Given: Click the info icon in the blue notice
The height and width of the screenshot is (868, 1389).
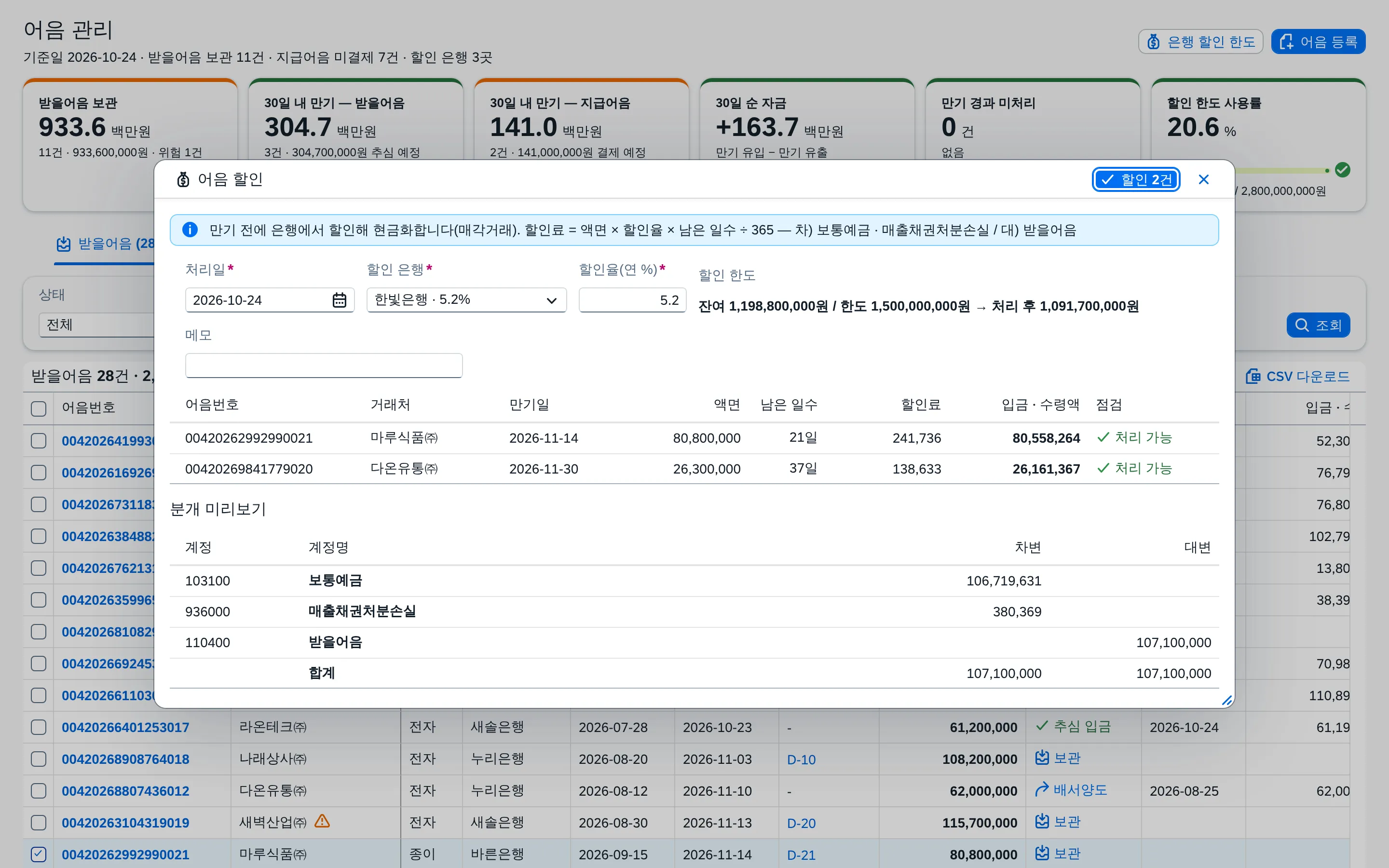Looking at the screenshot, I should (190, 230).
